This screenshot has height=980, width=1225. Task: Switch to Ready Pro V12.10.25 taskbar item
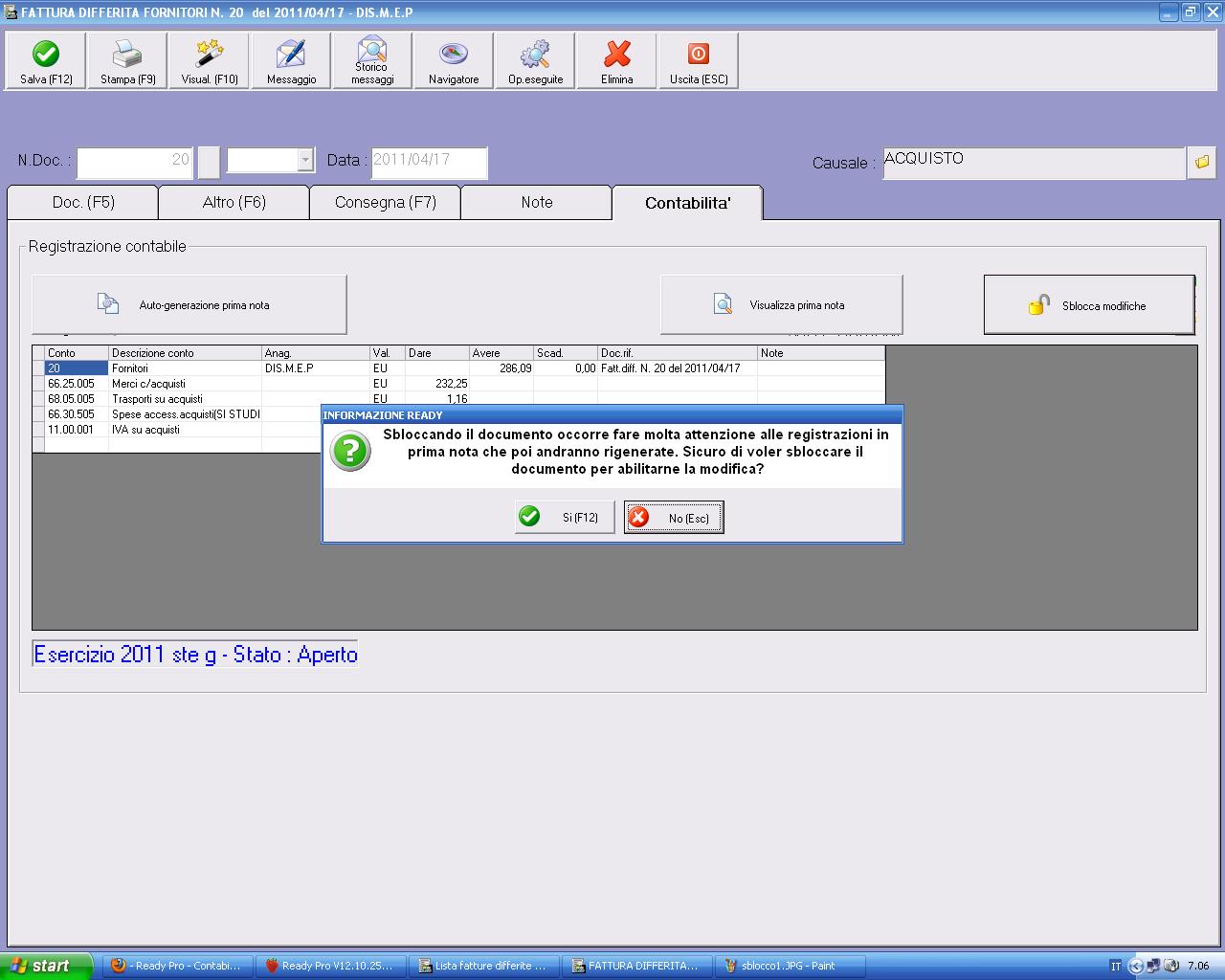pos(331,966)
